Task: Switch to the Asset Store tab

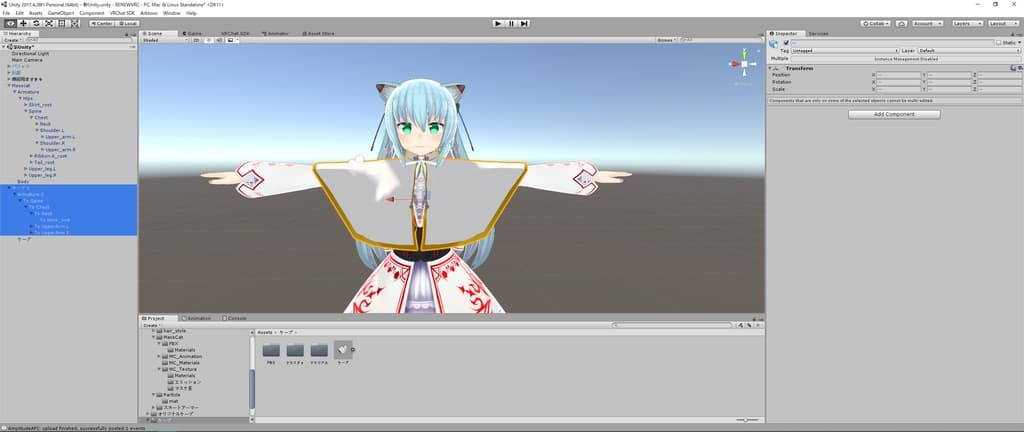Action: (319, 33)
